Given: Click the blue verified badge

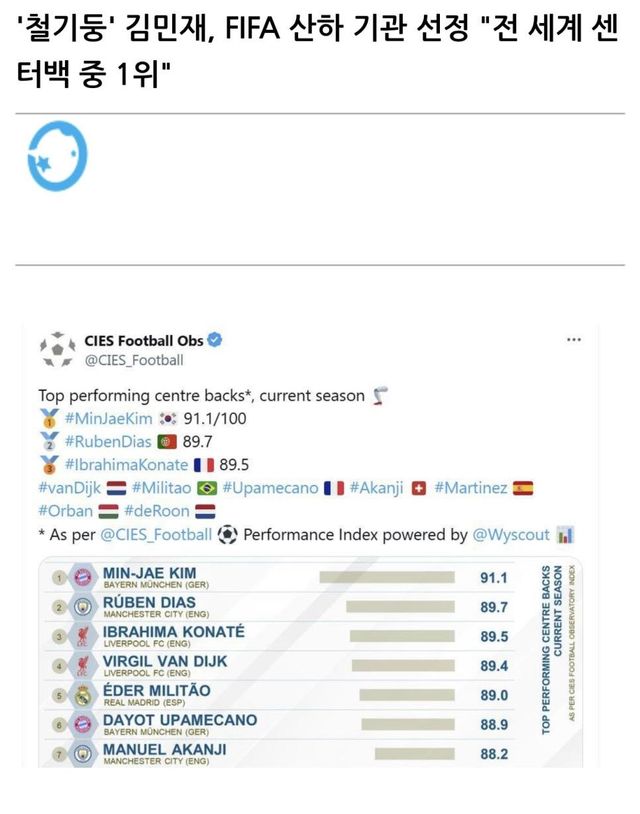Looking at the screenshot, I should click(214, 340).
